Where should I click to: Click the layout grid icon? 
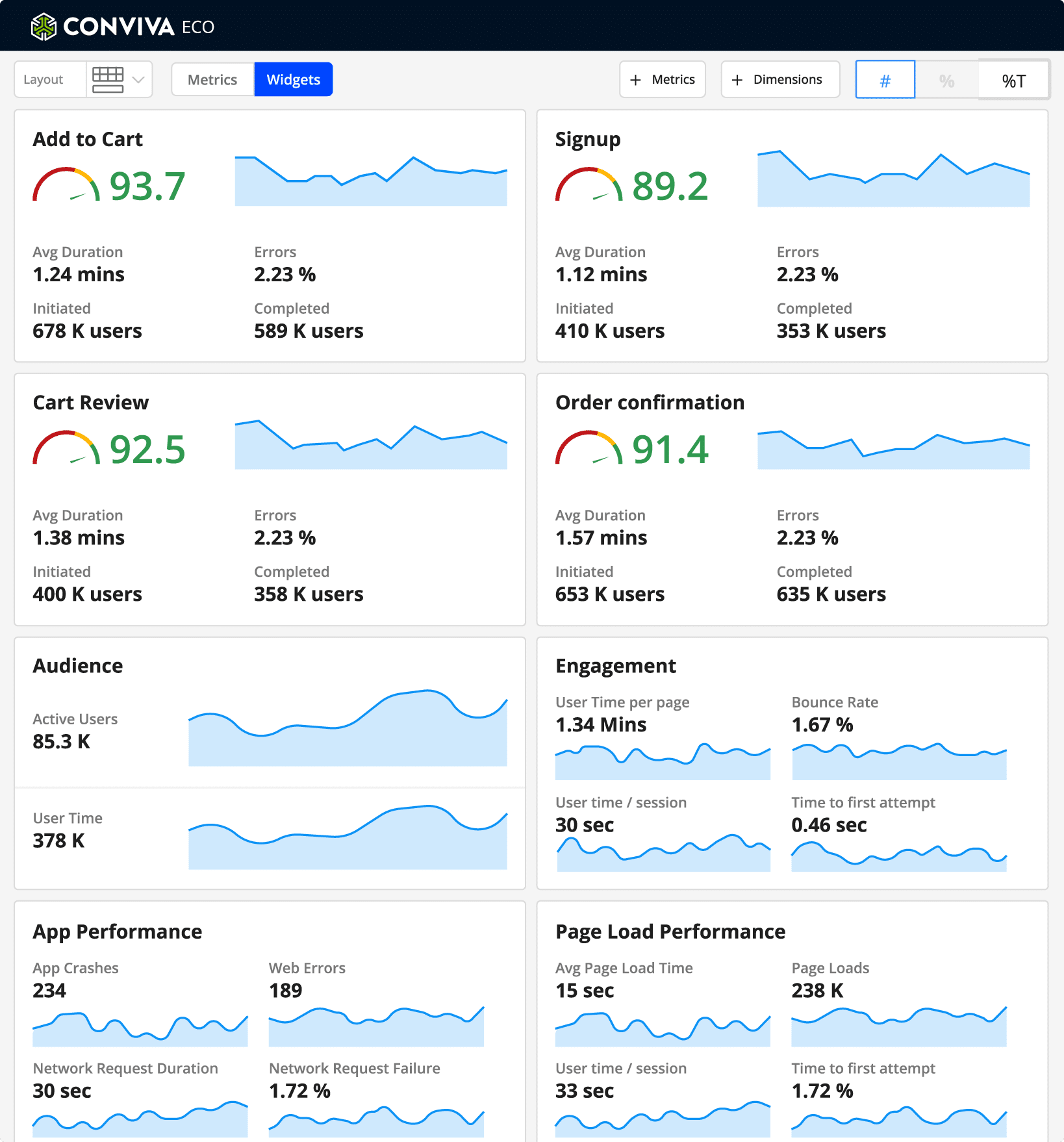108,79
